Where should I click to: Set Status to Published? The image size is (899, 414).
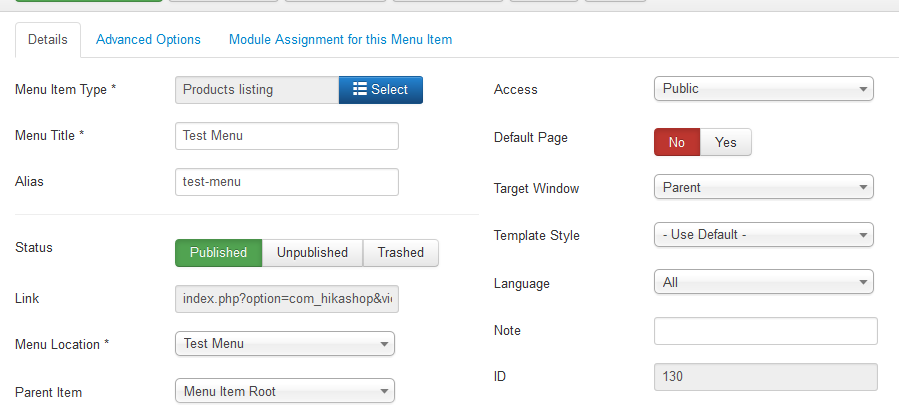click(218, 253)
